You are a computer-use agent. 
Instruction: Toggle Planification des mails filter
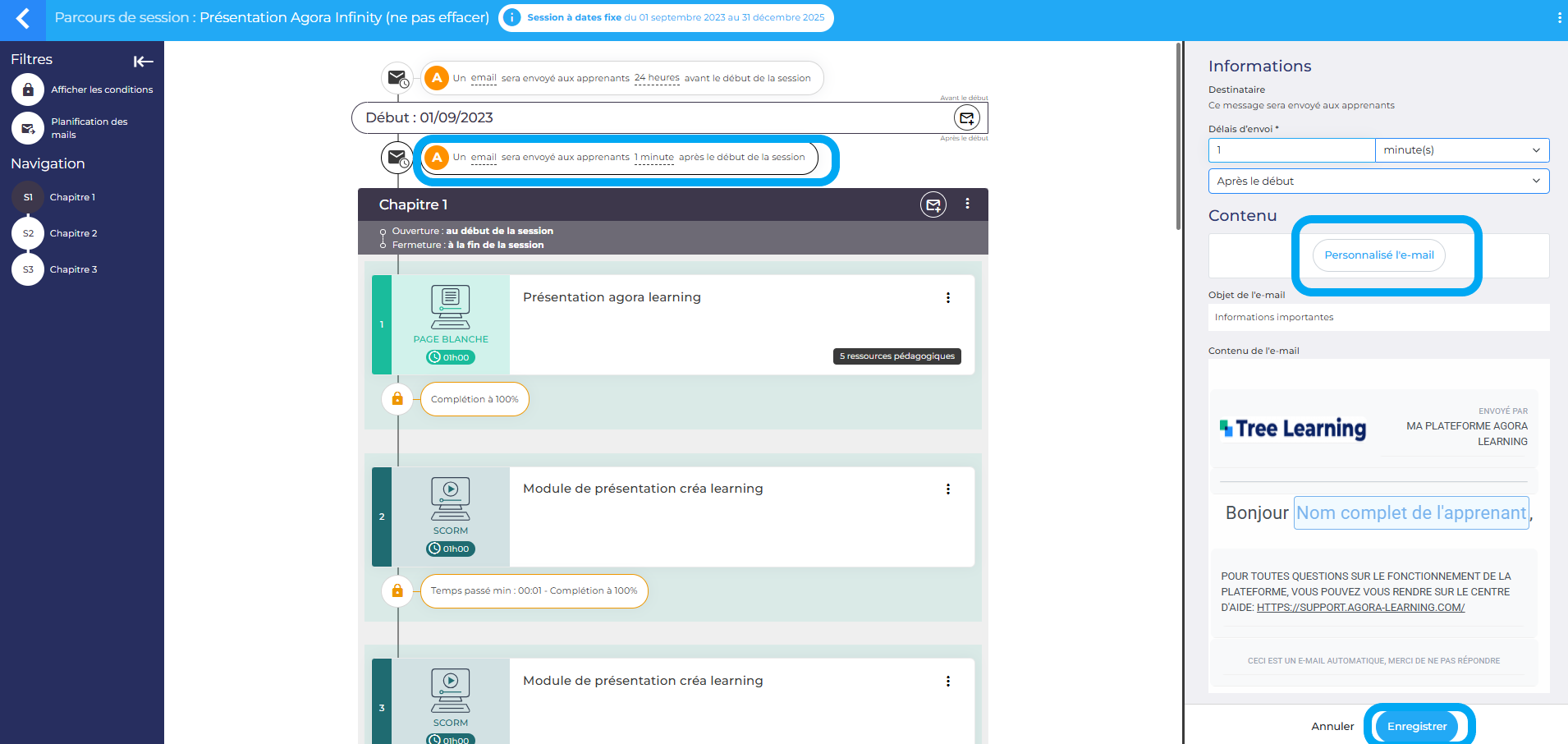[x=28, y=128]
